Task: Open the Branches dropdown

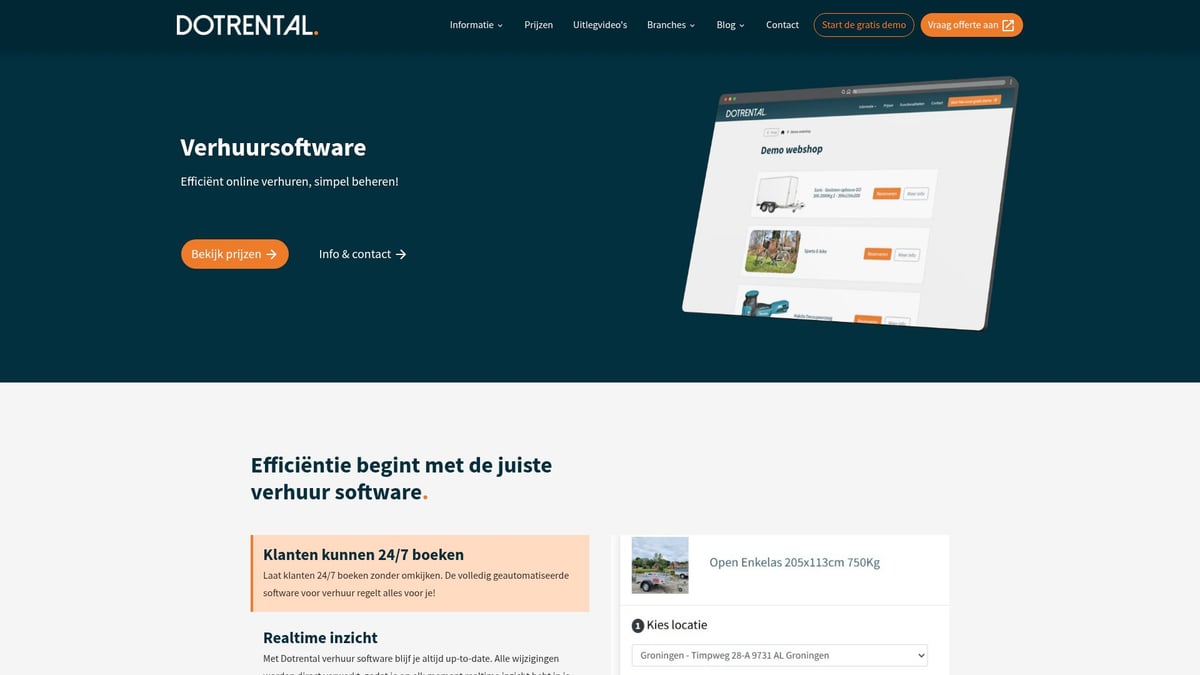Action: point(670,24)
